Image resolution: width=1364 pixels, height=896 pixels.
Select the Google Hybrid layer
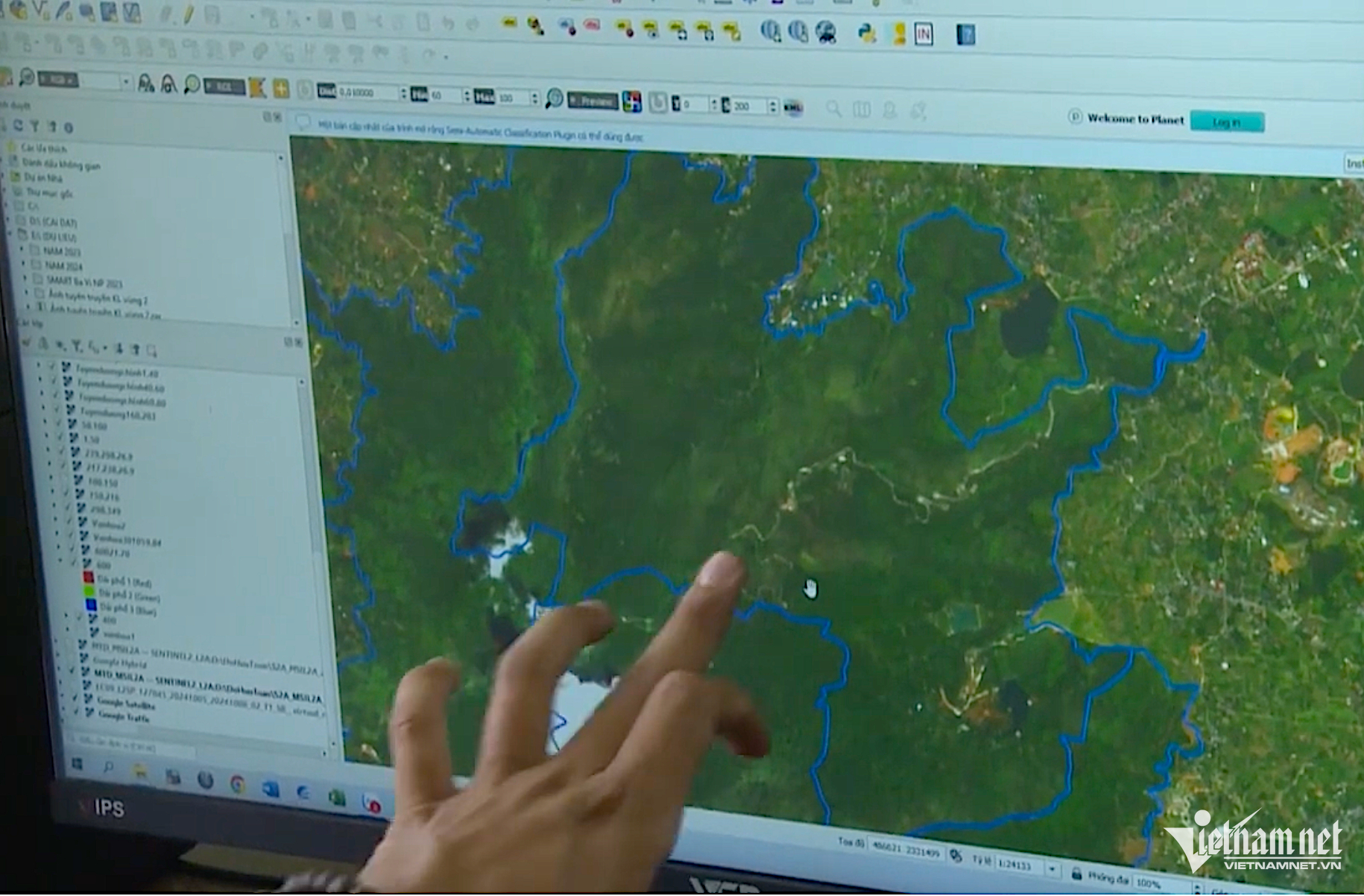coord(119,662)
